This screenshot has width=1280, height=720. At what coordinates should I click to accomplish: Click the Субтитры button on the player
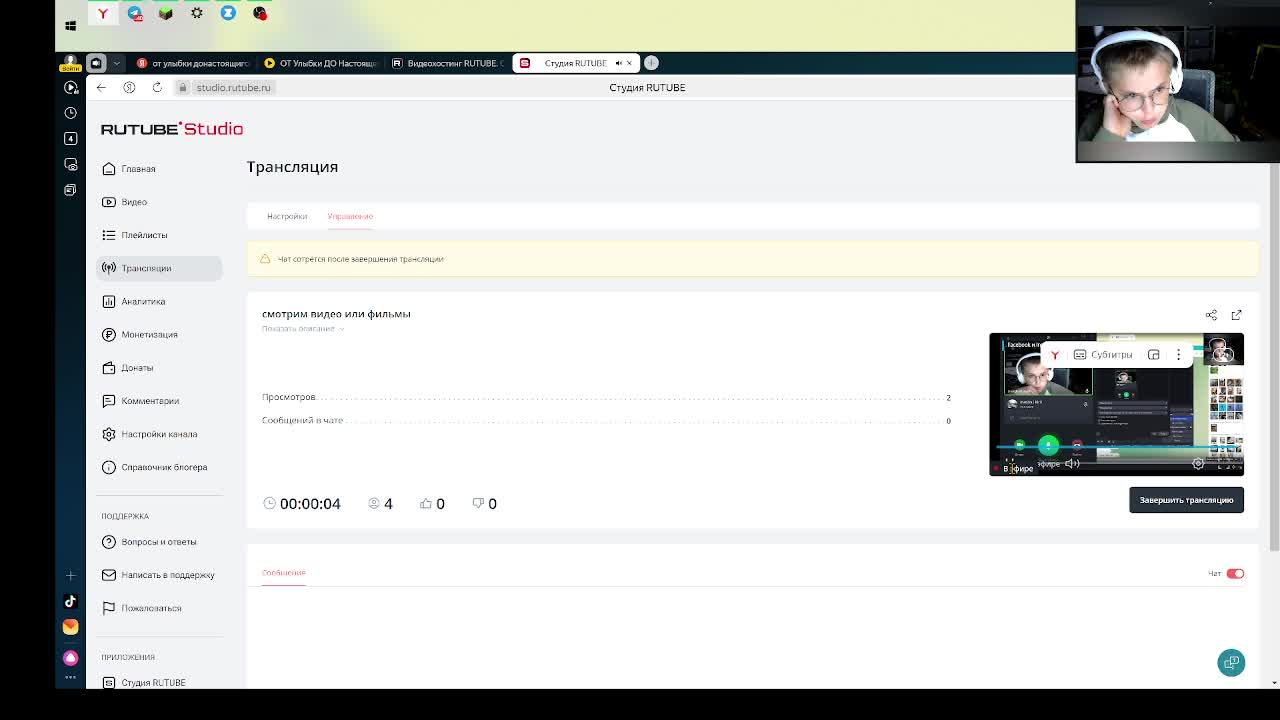pos(1102,355)
